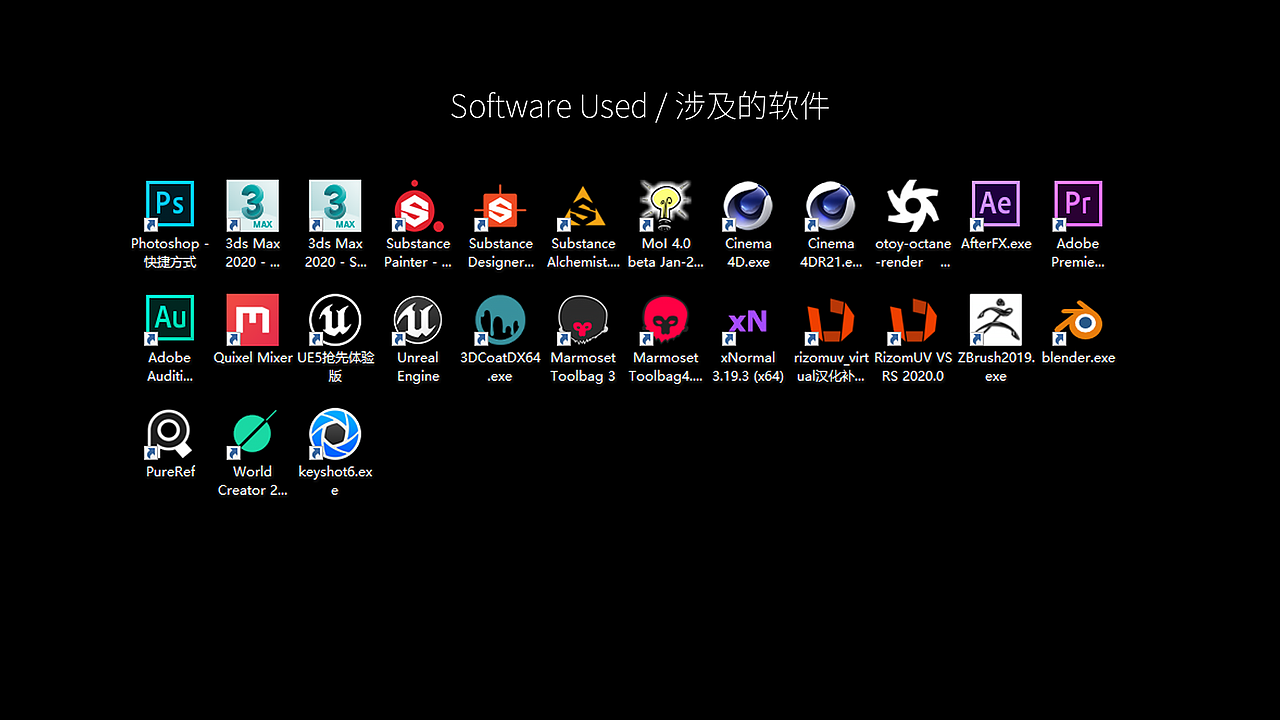Open the Photoshop shortcut icon

click(170, 205)
